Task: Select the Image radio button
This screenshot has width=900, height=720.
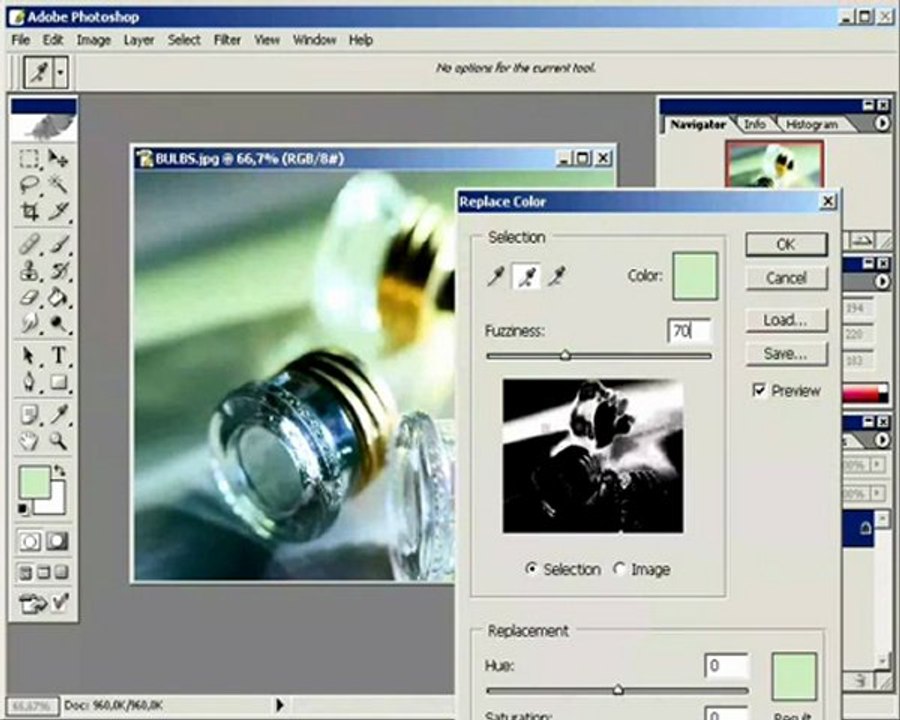Action: [619, 568]
